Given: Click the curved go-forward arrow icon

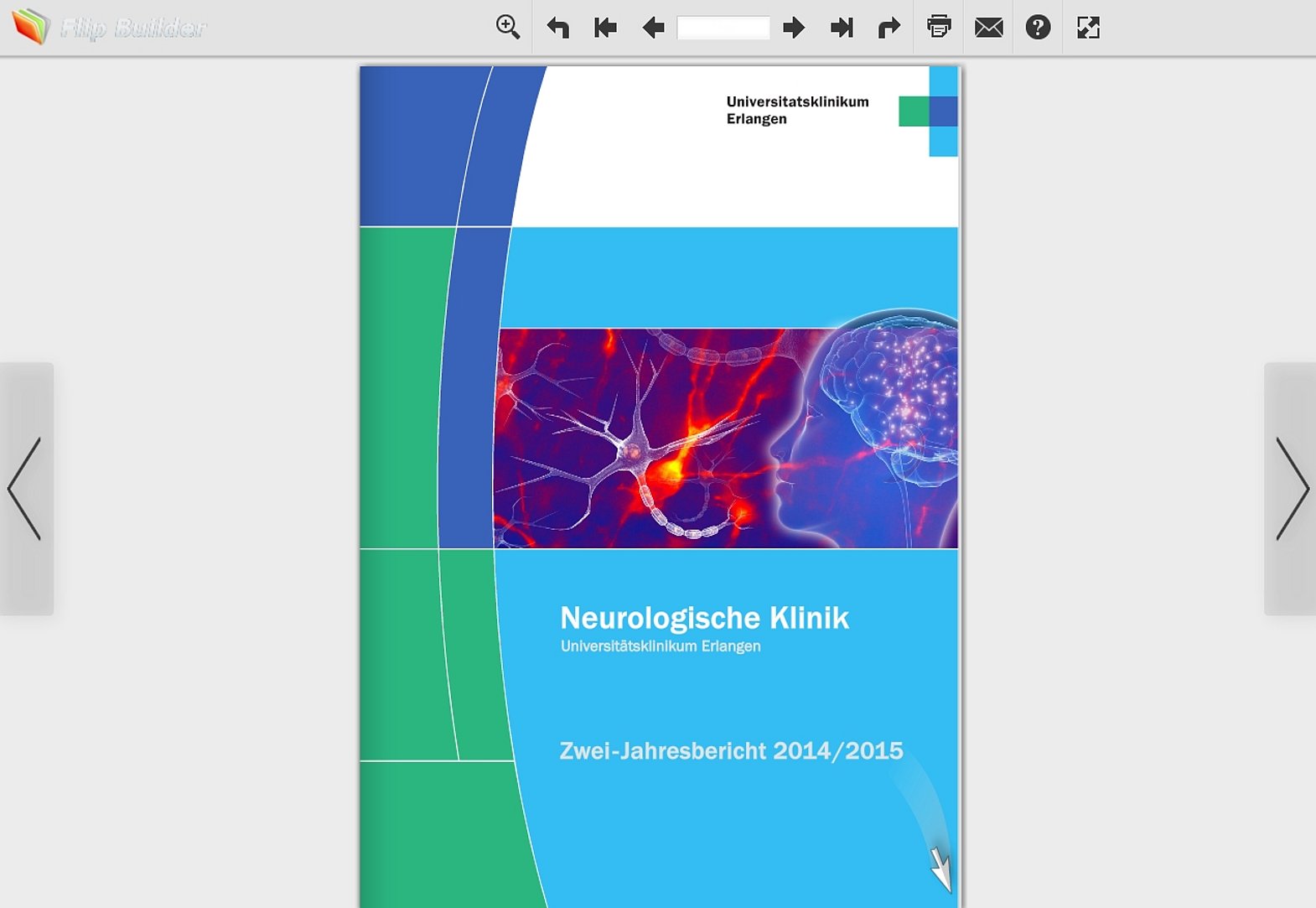Looking at the screenshot, I should click(889, 28).
